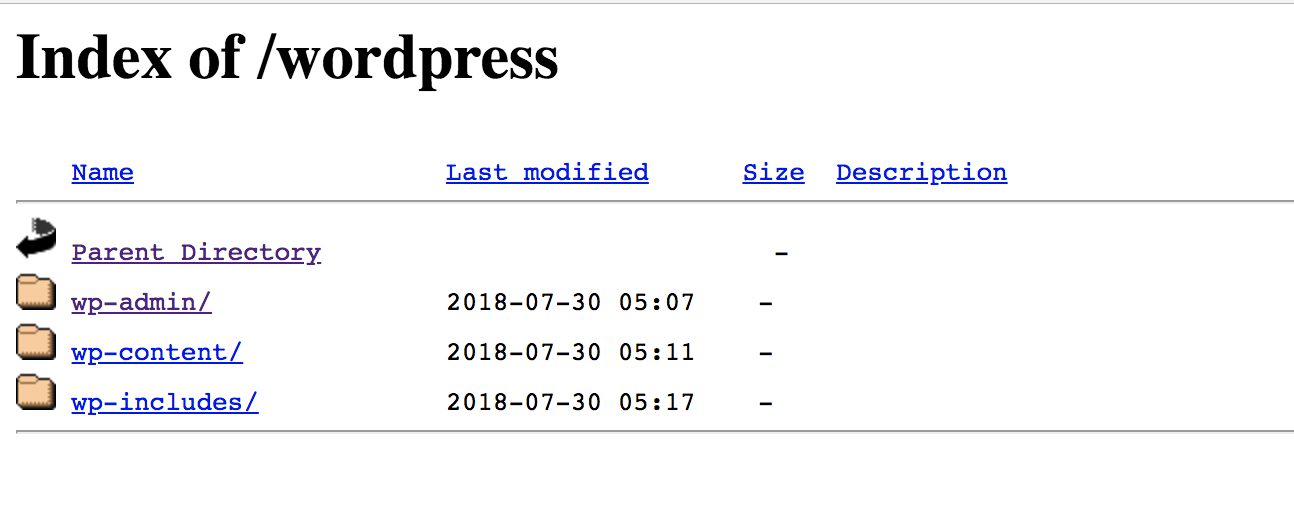Click the wp-admin modified date 2018-07-30 05:07
The height and width of the screenshot is (532, 1294).
[570, 303]
